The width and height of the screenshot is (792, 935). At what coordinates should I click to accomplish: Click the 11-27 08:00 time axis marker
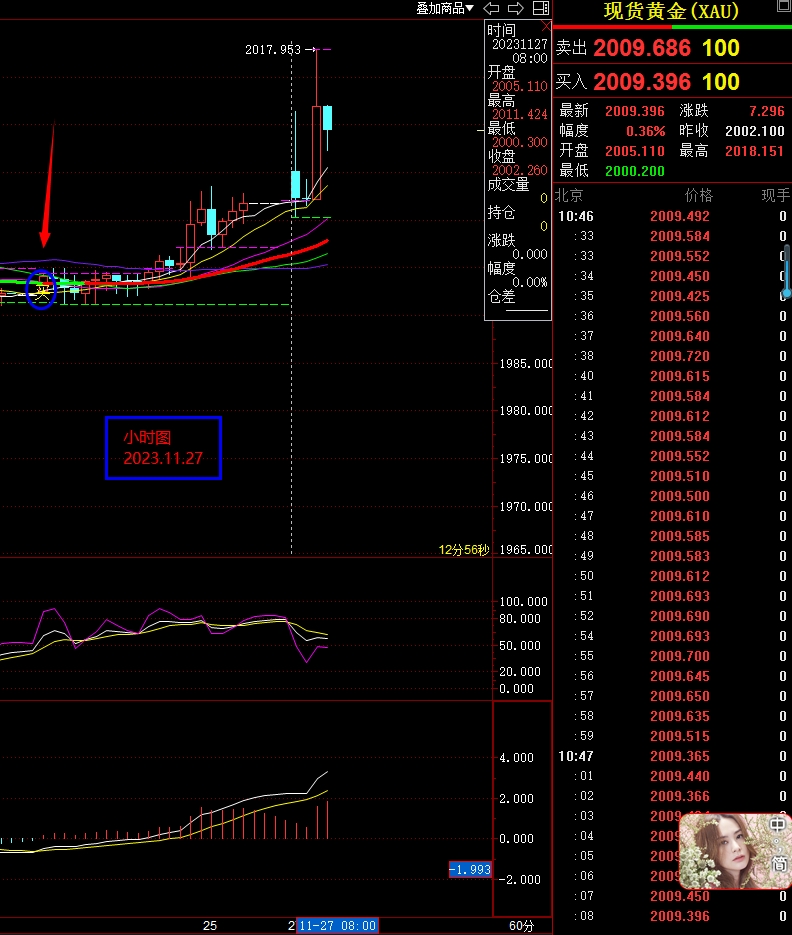tap(338, 925)
